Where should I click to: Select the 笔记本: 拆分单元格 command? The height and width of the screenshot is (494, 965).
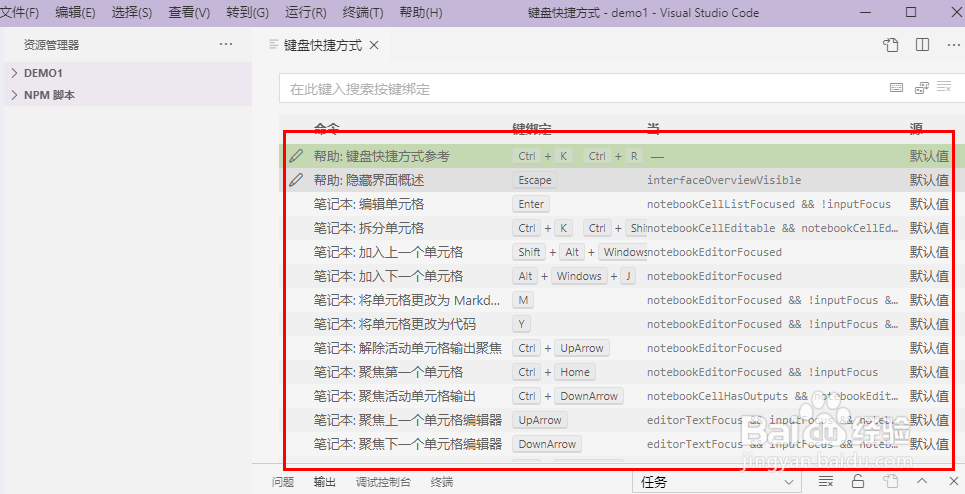(x=369, y=228)
